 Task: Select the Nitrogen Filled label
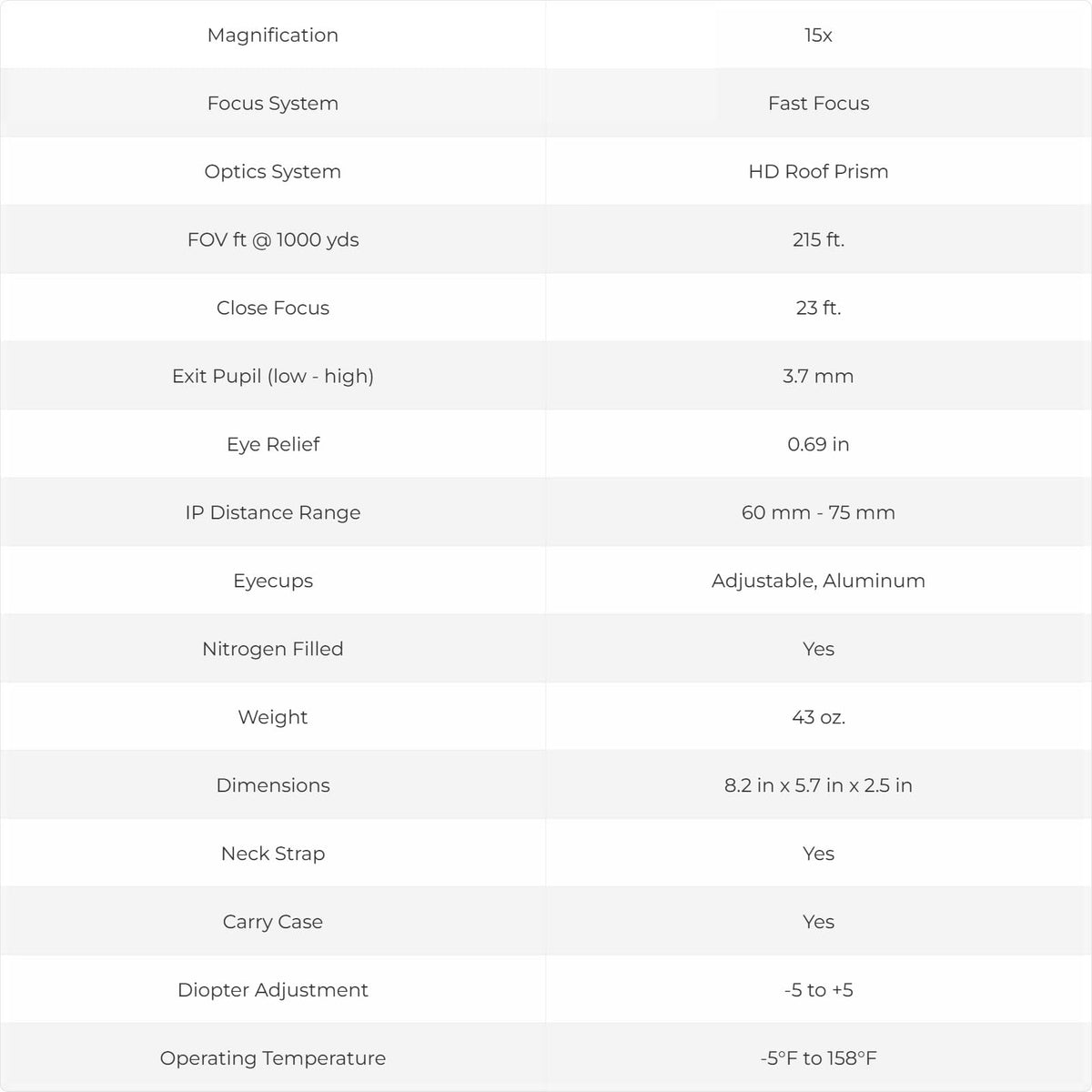coord(273,649)
